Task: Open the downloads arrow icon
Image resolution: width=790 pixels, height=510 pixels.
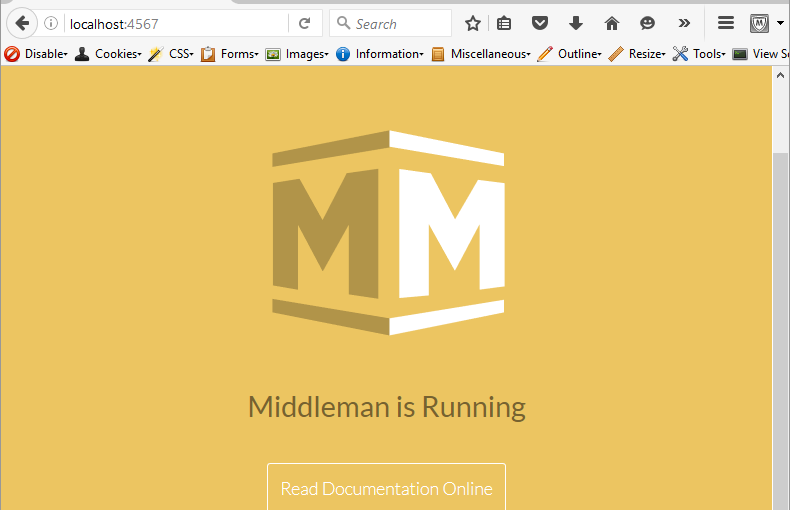Action: pos(576,23)
